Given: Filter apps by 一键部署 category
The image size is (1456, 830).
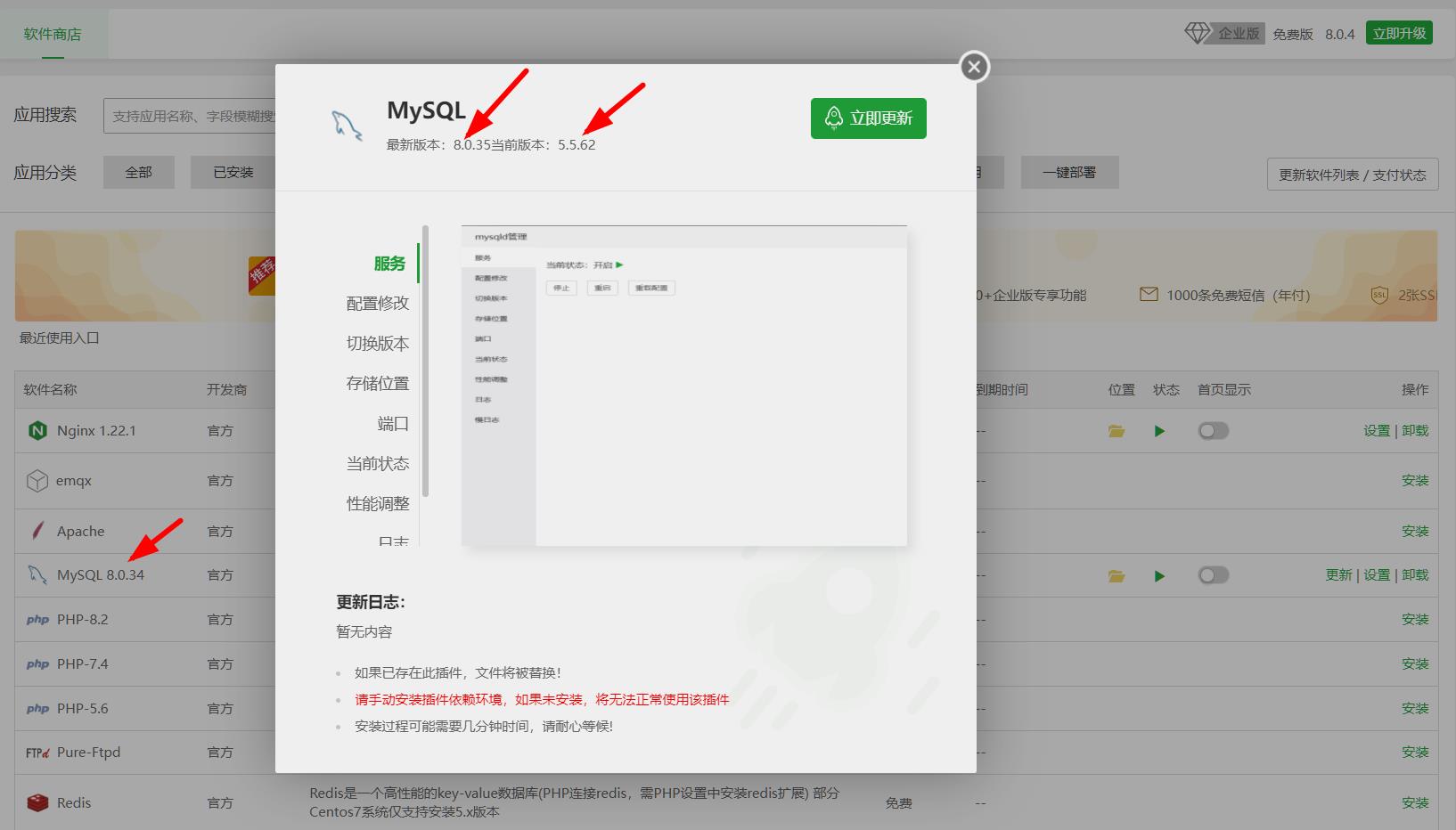Looking at the screenshot, I should 1069,172.
